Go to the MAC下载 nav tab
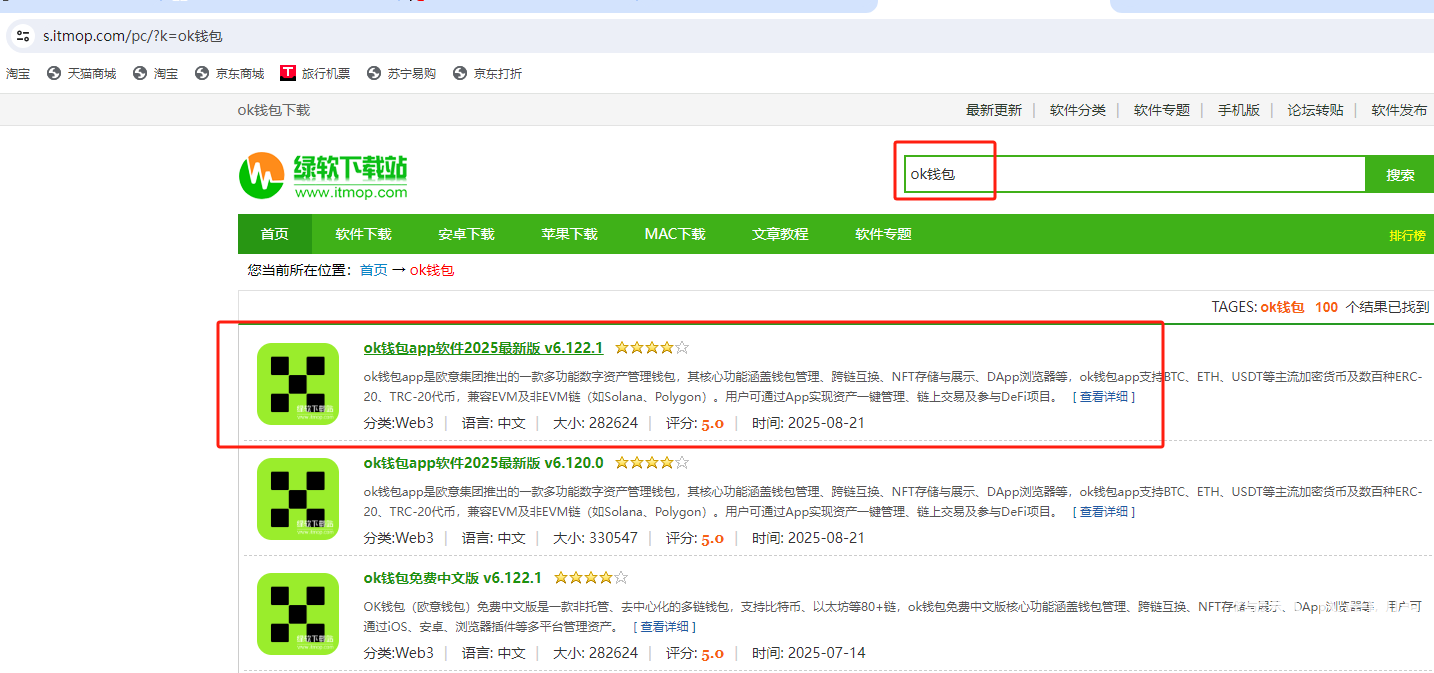Image resolution: width=1434 pixels, height=673 pixels. (x=675, y=234)
